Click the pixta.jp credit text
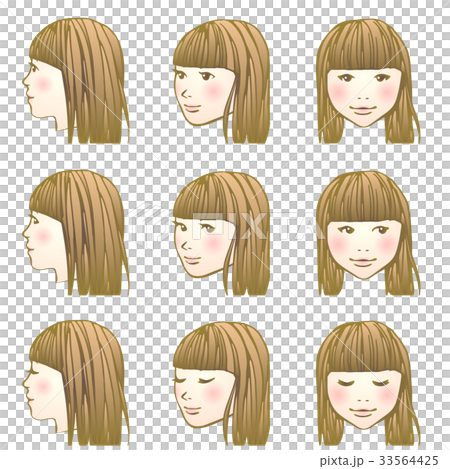The width and height of the screenshot is (450, 469). [x=341, y=461]
